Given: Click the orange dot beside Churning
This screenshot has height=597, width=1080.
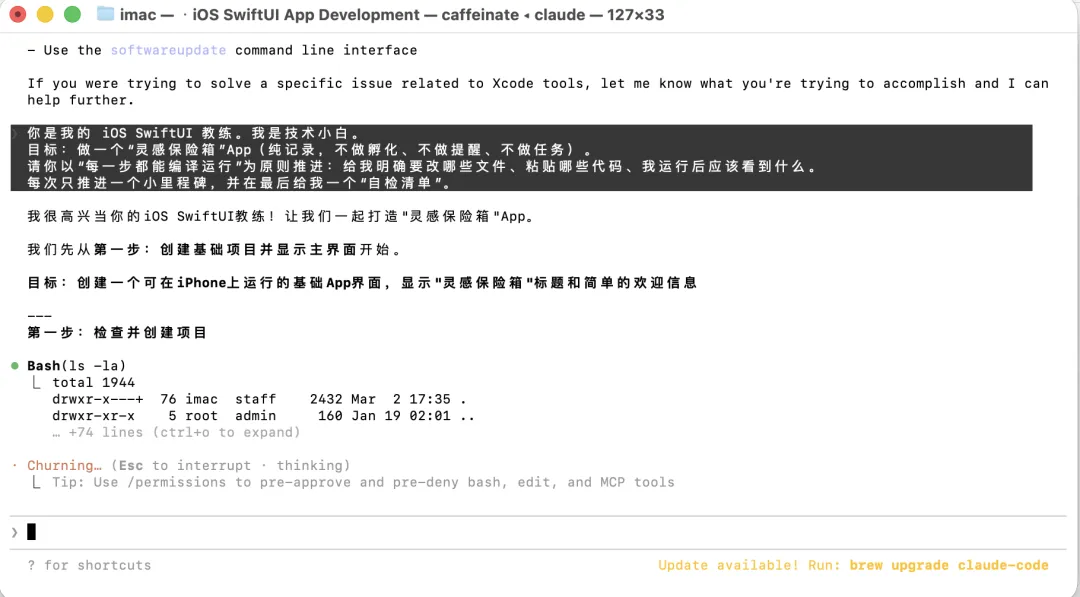Looking at the screenshot, I should point(14,465).
